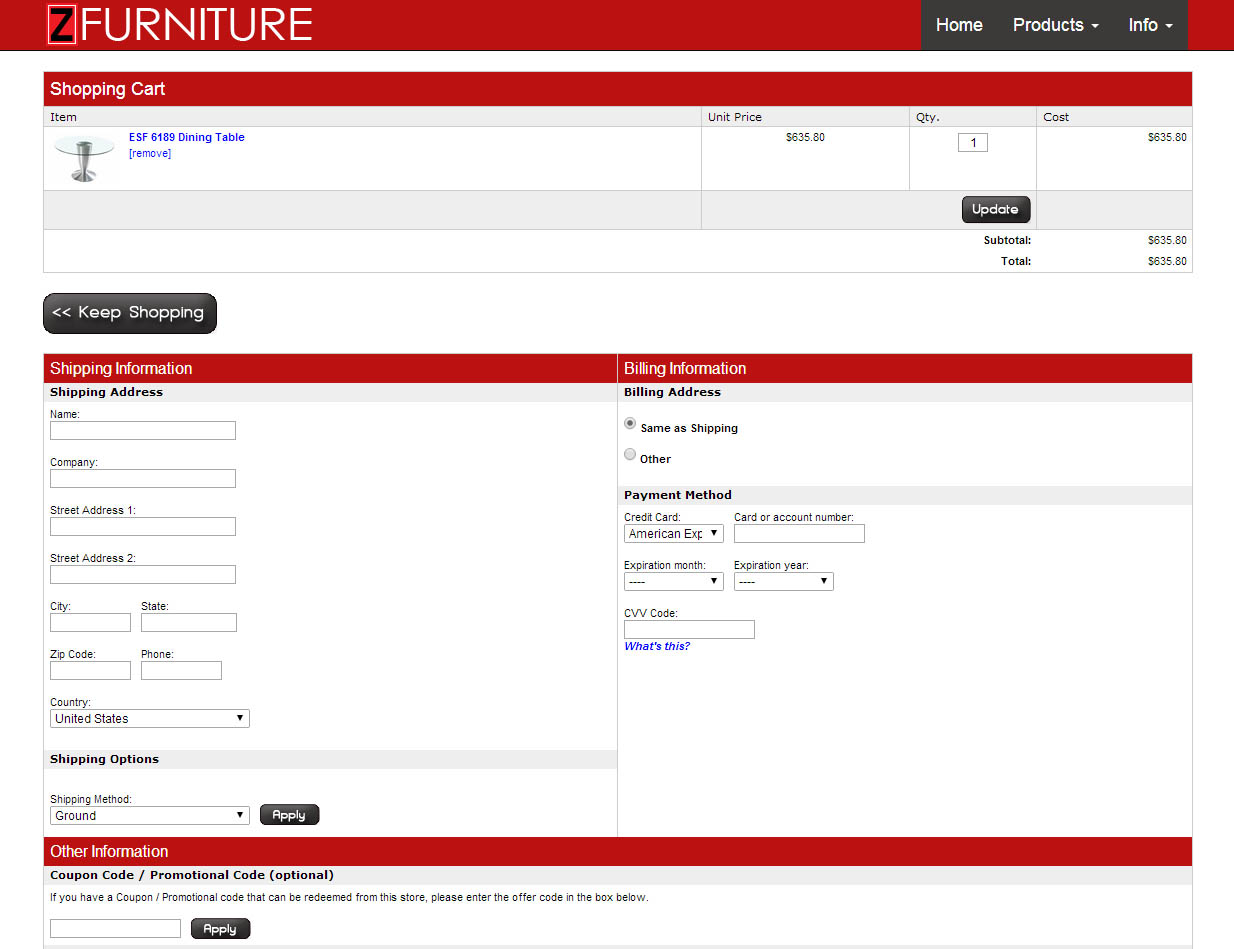Apply the selected shipping method

[289, 814]
